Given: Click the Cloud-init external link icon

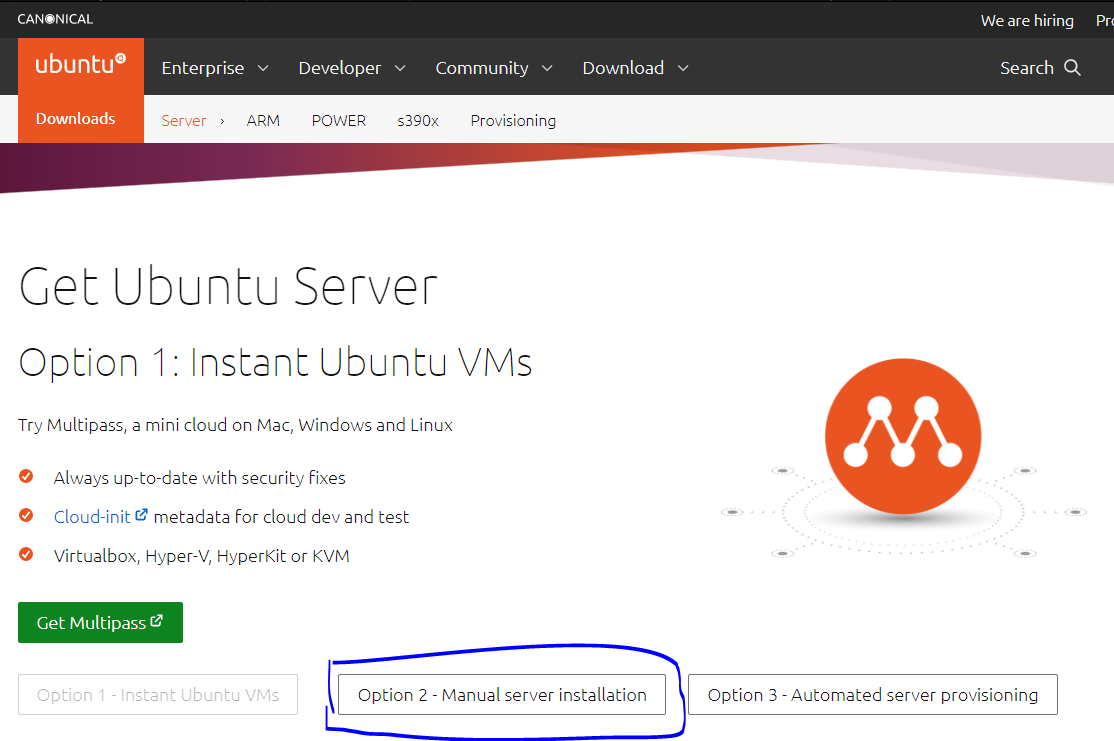Looking at the screenshot, I should [141, 514].
